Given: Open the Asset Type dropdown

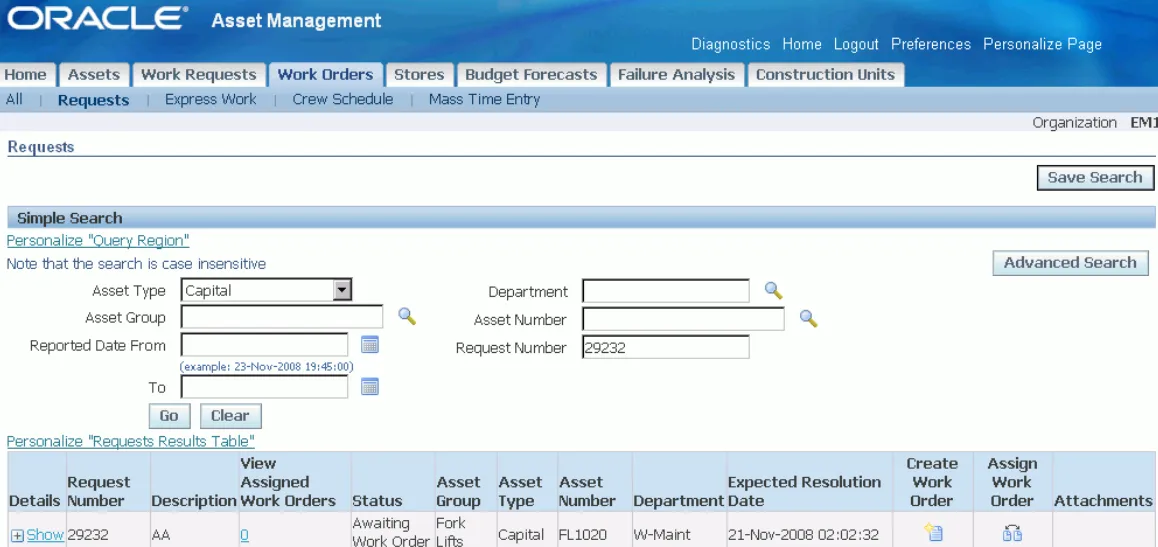Looking at the screenshot, I should [x=267, y=290].
